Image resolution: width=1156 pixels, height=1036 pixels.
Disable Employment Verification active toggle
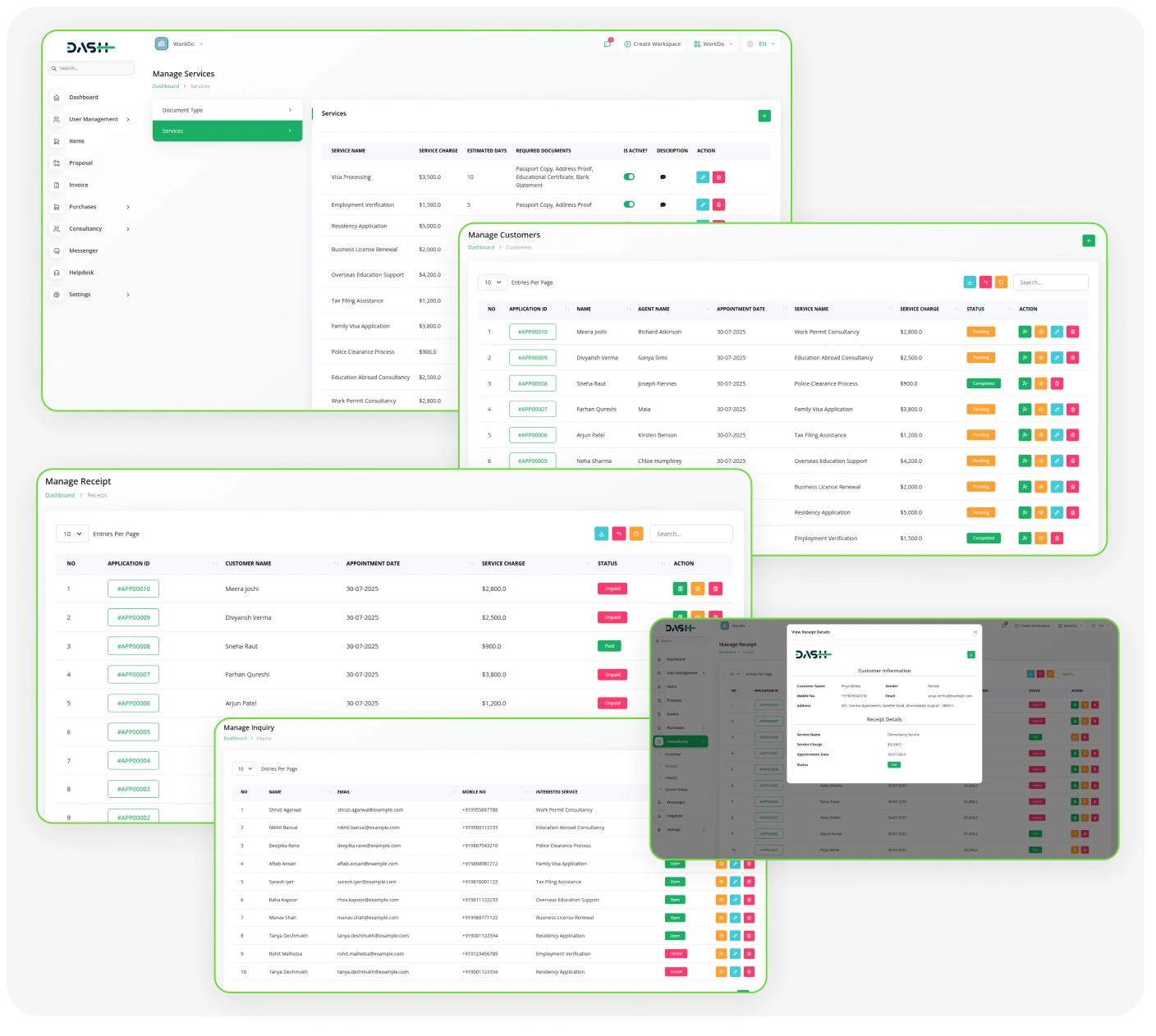pyautogui.click(x=629, y=204)
